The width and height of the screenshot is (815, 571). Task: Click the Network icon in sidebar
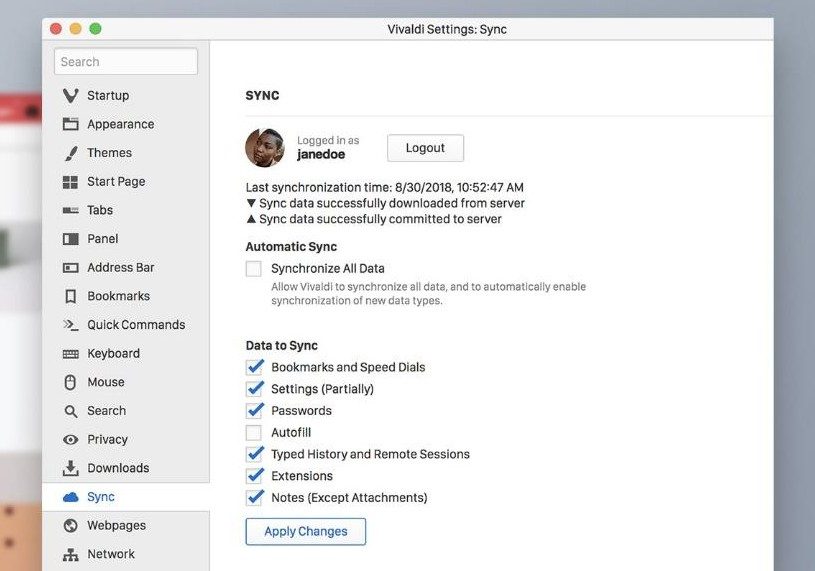click(71, 554)
